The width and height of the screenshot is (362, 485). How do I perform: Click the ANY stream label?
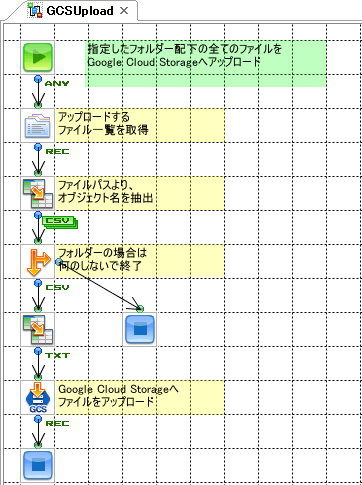tap(57, 84)
